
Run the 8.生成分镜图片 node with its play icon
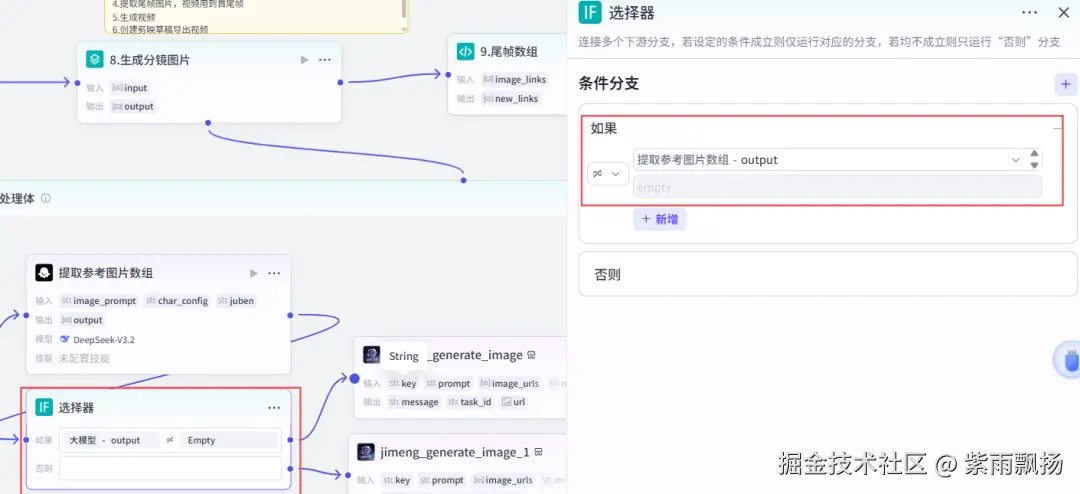[304, 60]
